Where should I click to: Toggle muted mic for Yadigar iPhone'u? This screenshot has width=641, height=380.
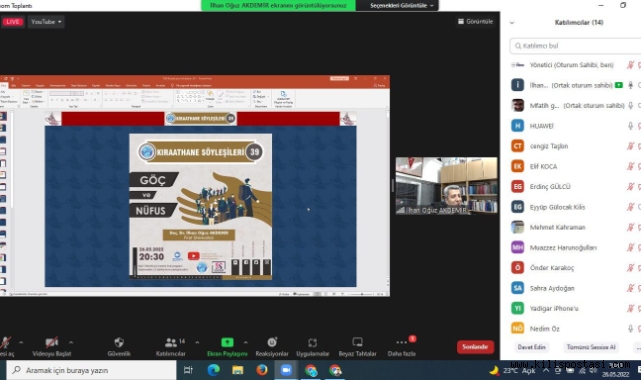click(x=630, y=308)
